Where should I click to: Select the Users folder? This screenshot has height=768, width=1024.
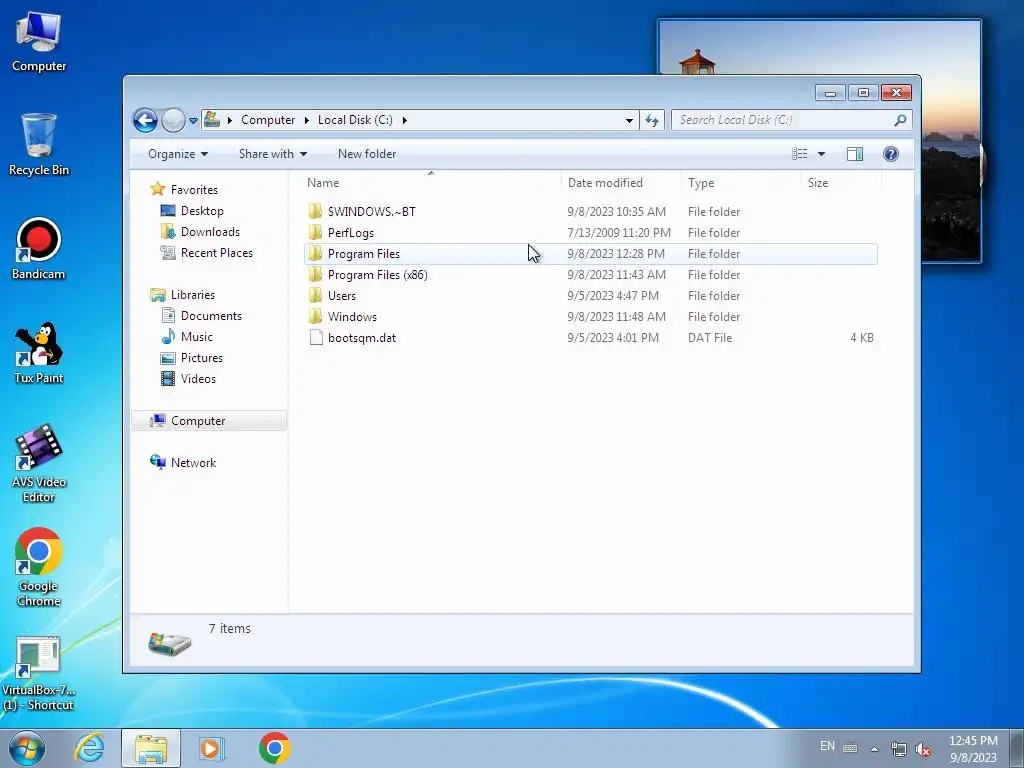[x=590, y=296]
